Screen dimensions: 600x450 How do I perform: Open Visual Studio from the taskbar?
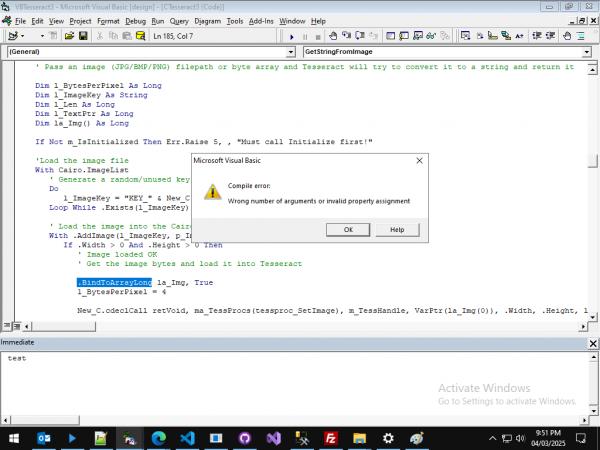pyautogui.click(x=274, y=438)
